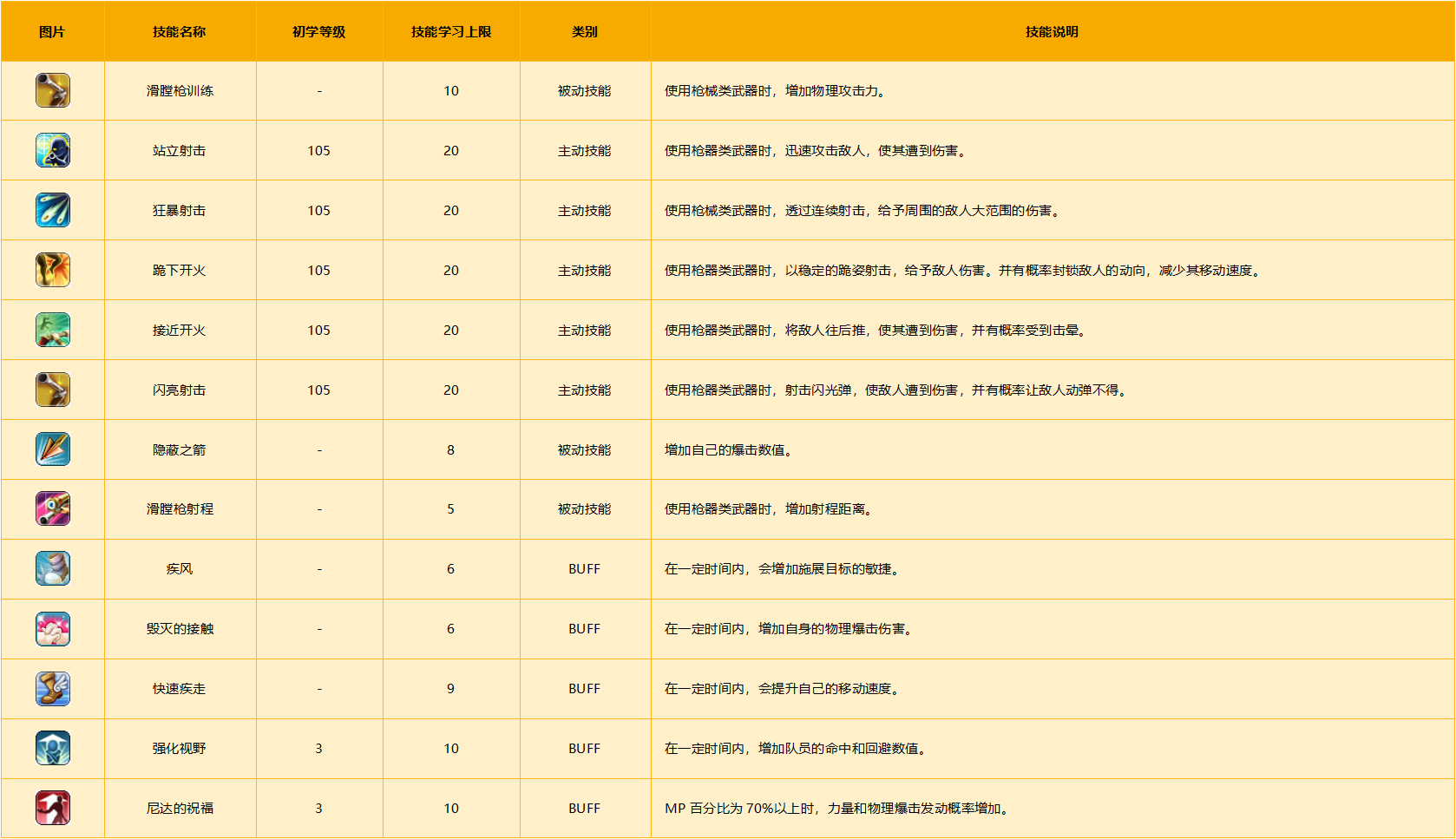Screen dimensions: 1456x839
Task: Select the 狂暴射击 skill icon
Action: point(53,210)
